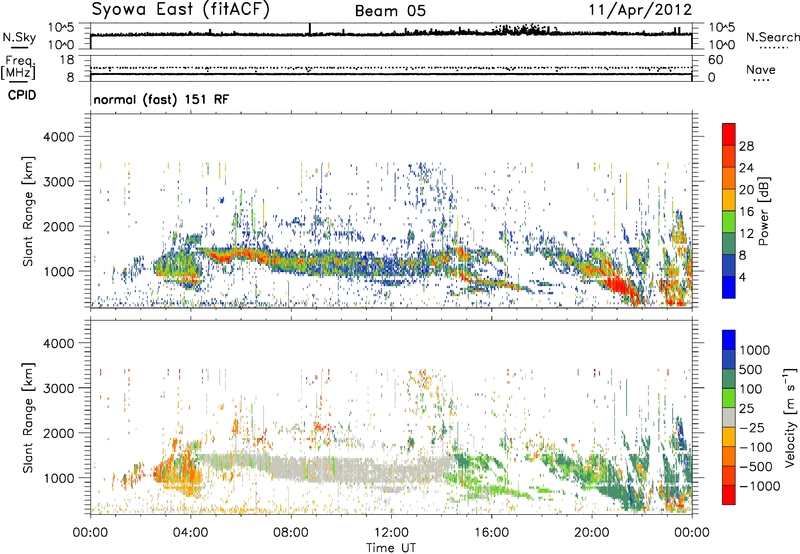Click the '60' Nave axis tick
The image size is (800, 554).
coord(715,60)
